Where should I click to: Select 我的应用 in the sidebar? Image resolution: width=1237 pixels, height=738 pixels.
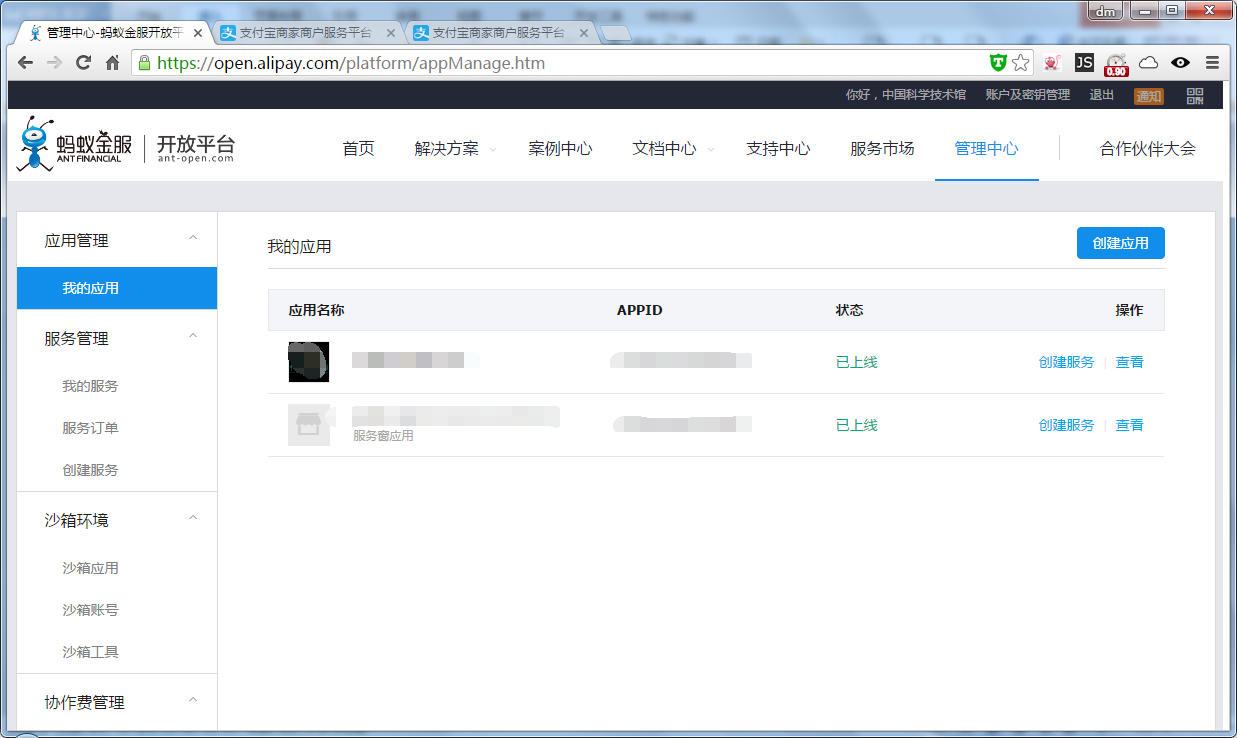point(117,288)
